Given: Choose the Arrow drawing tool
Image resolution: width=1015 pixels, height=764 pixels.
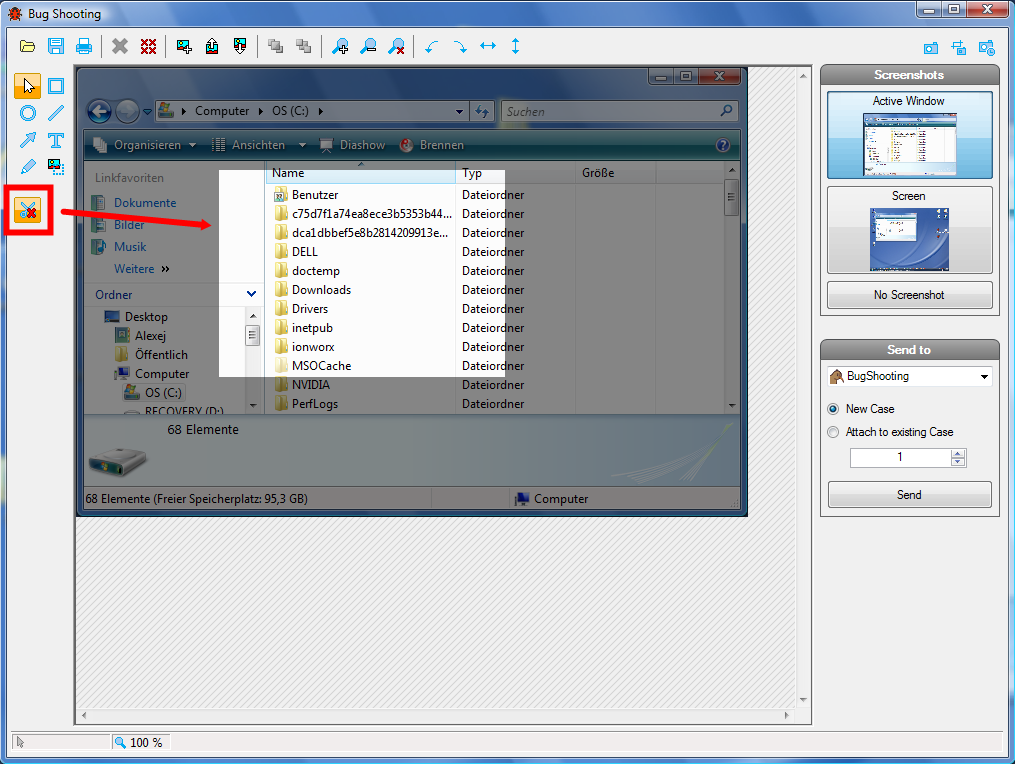Looking at the screenshot, I should click(28, 140).
